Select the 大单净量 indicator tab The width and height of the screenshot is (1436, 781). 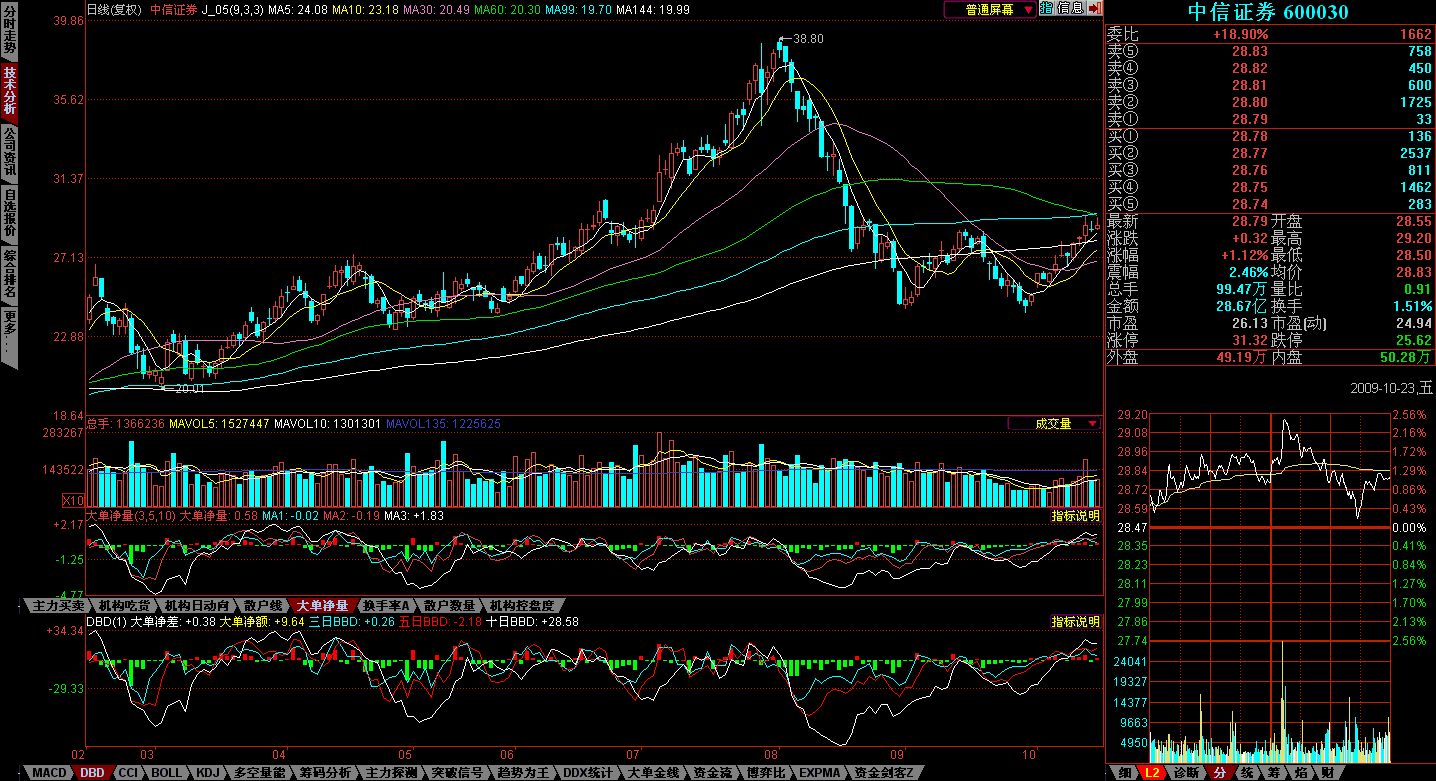[323, 606]
